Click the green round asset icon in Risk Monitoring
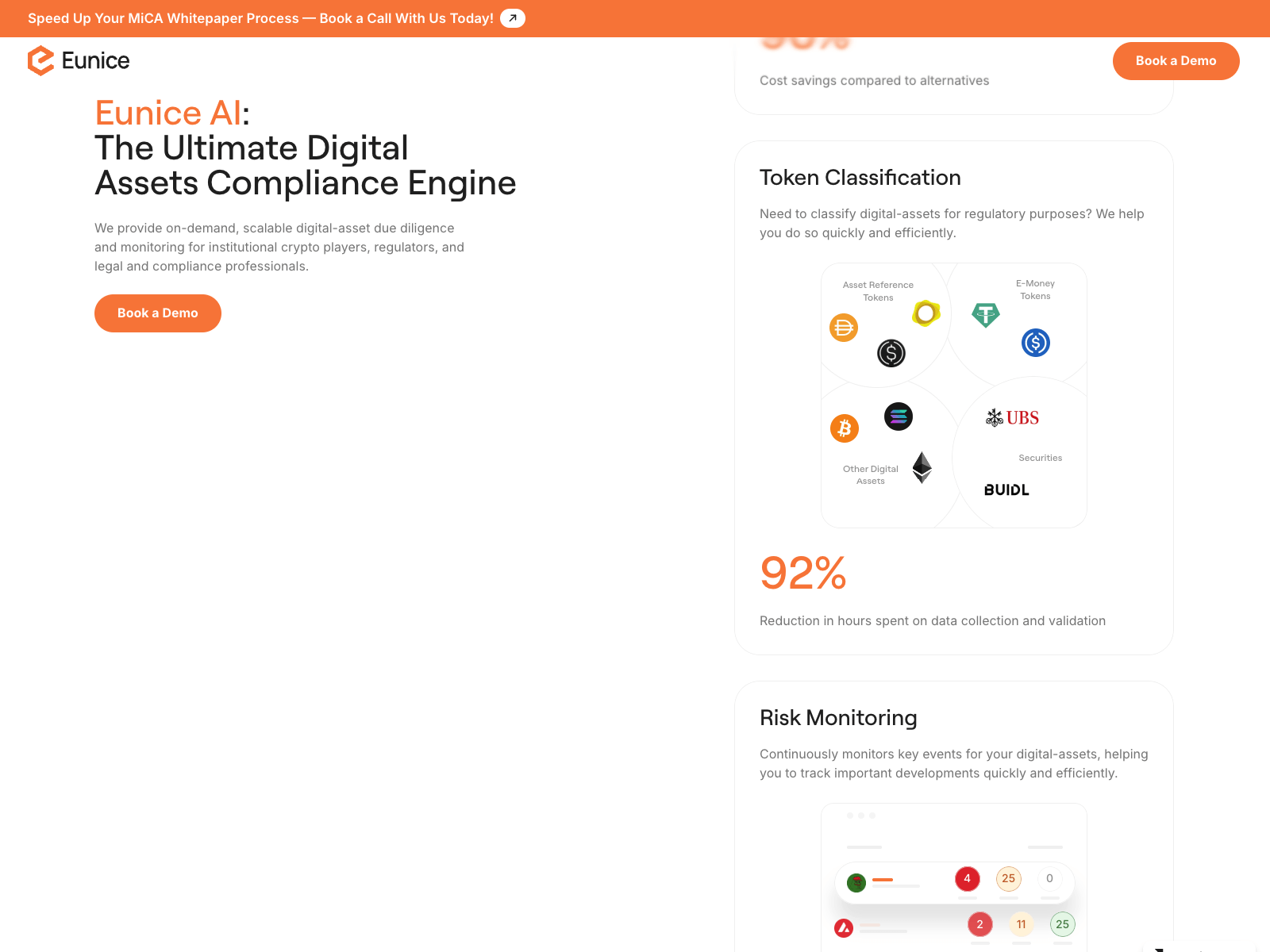The height and width of the screenshot is (952, 1270). (x=856, y=883)
